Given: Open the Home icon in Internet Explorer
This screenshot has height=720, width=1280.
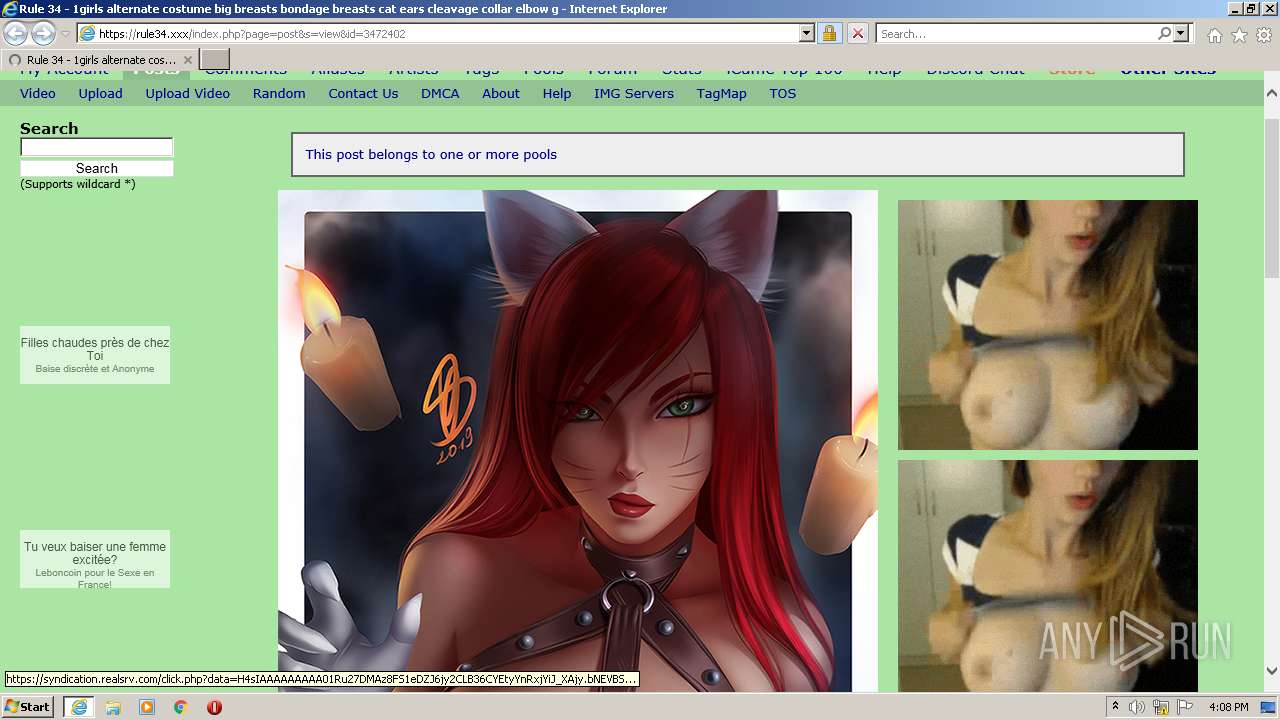Looking at the screenshot, I should 1214,35.
